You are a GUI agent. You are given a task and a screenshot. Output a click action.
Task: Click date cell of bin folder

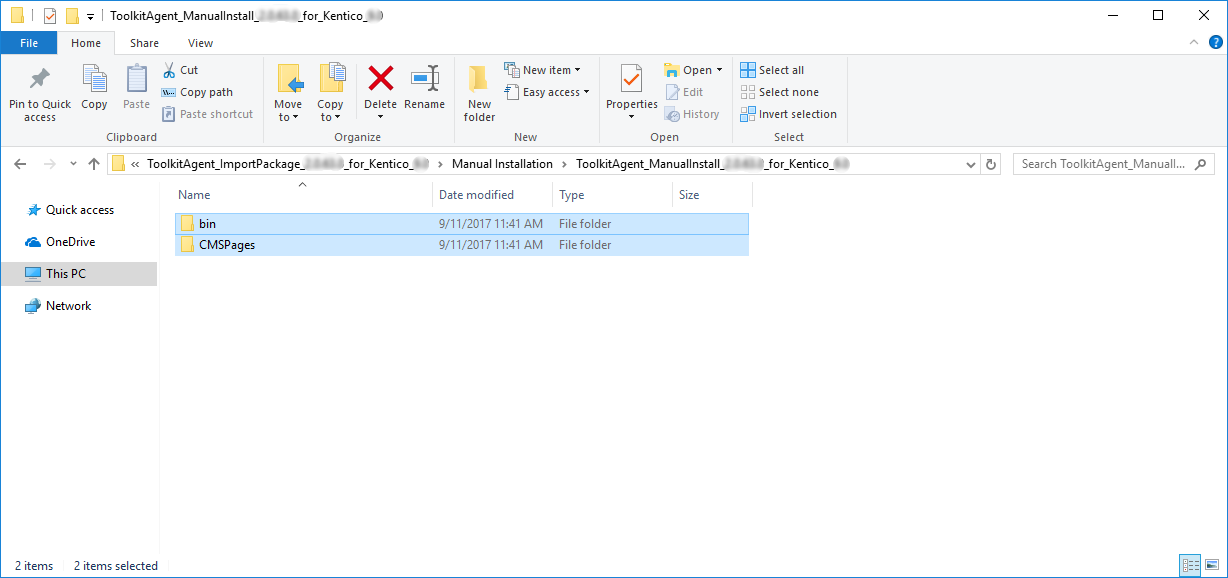pyautogui.click(x=491, y=224)
